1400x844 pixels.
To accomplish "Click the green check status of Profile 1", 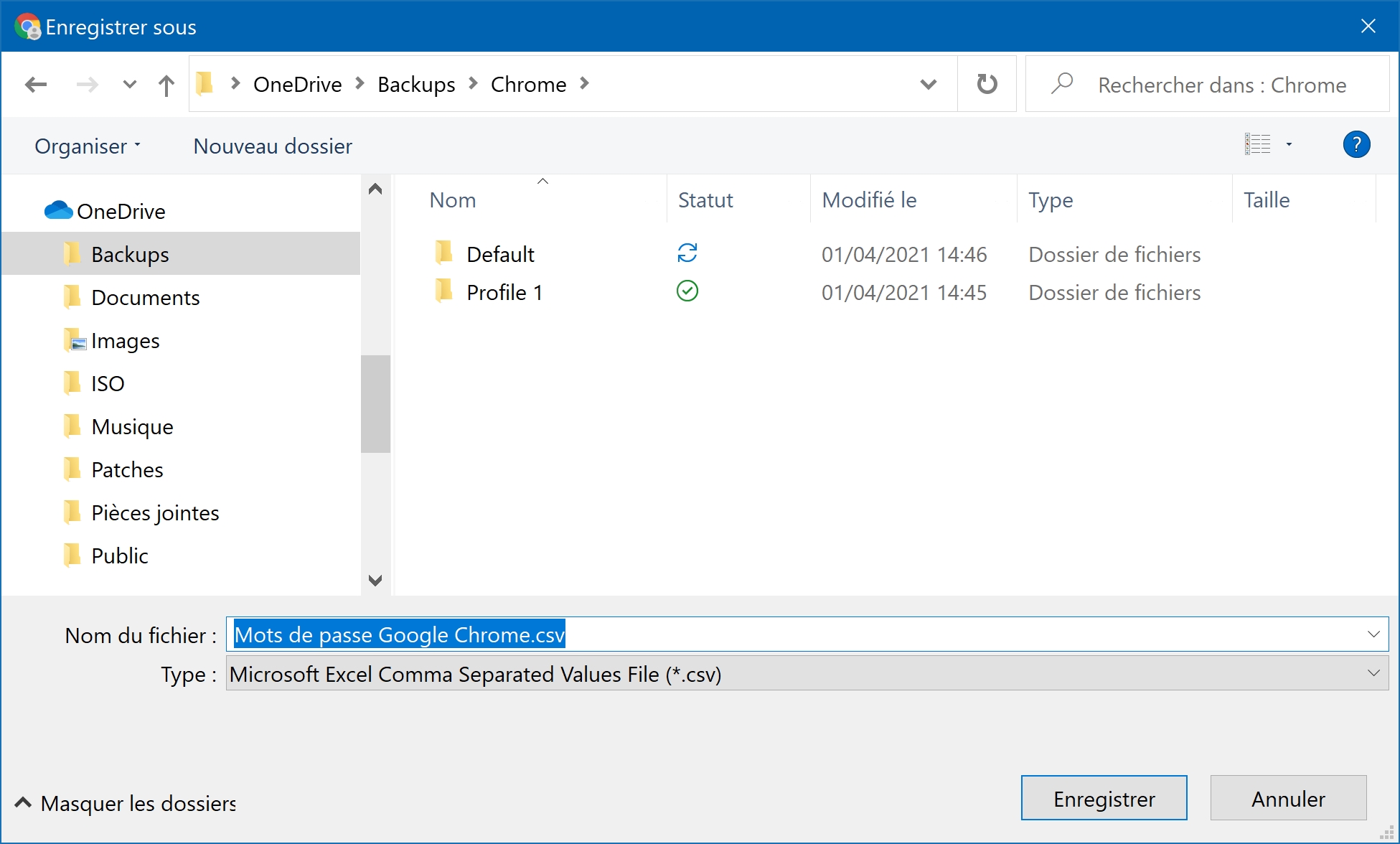I will [687, 291].
